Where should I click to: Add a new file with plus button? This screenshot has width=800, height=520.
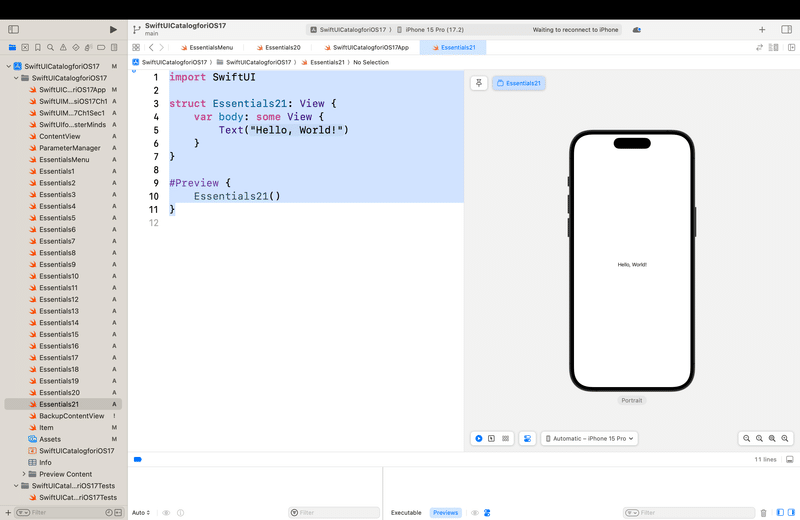click(x=8, y=512)
